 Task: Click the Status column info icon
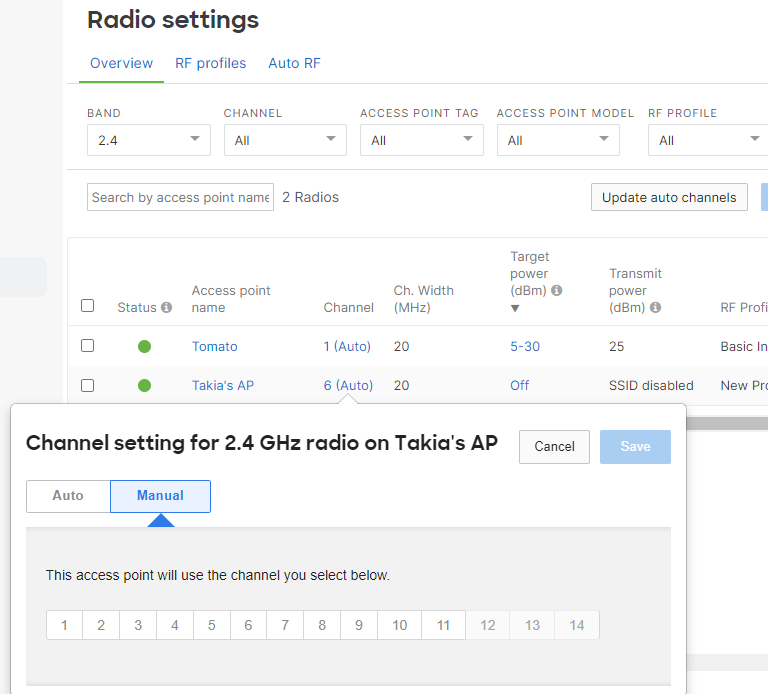point(167,307)
